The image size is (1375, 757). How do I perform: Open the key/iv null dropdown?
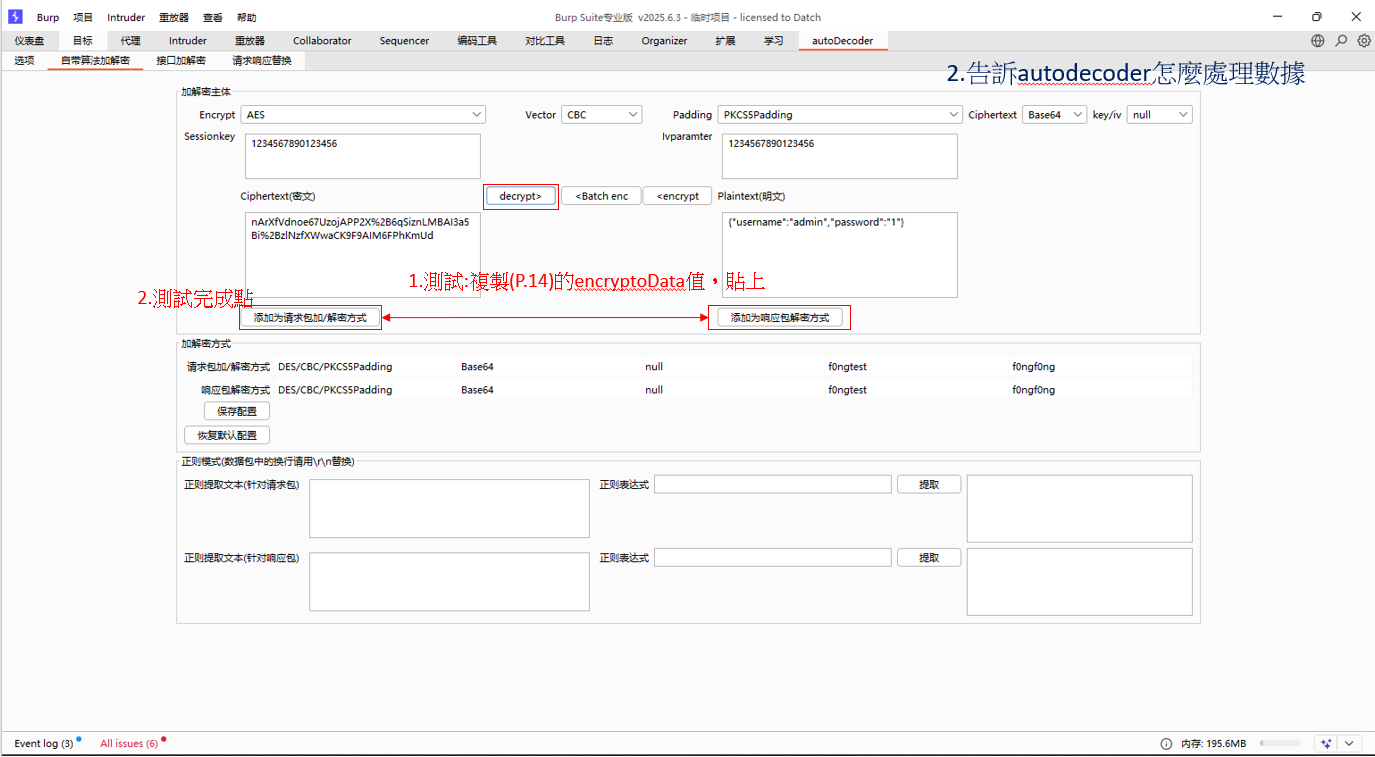coord(1160,115)
